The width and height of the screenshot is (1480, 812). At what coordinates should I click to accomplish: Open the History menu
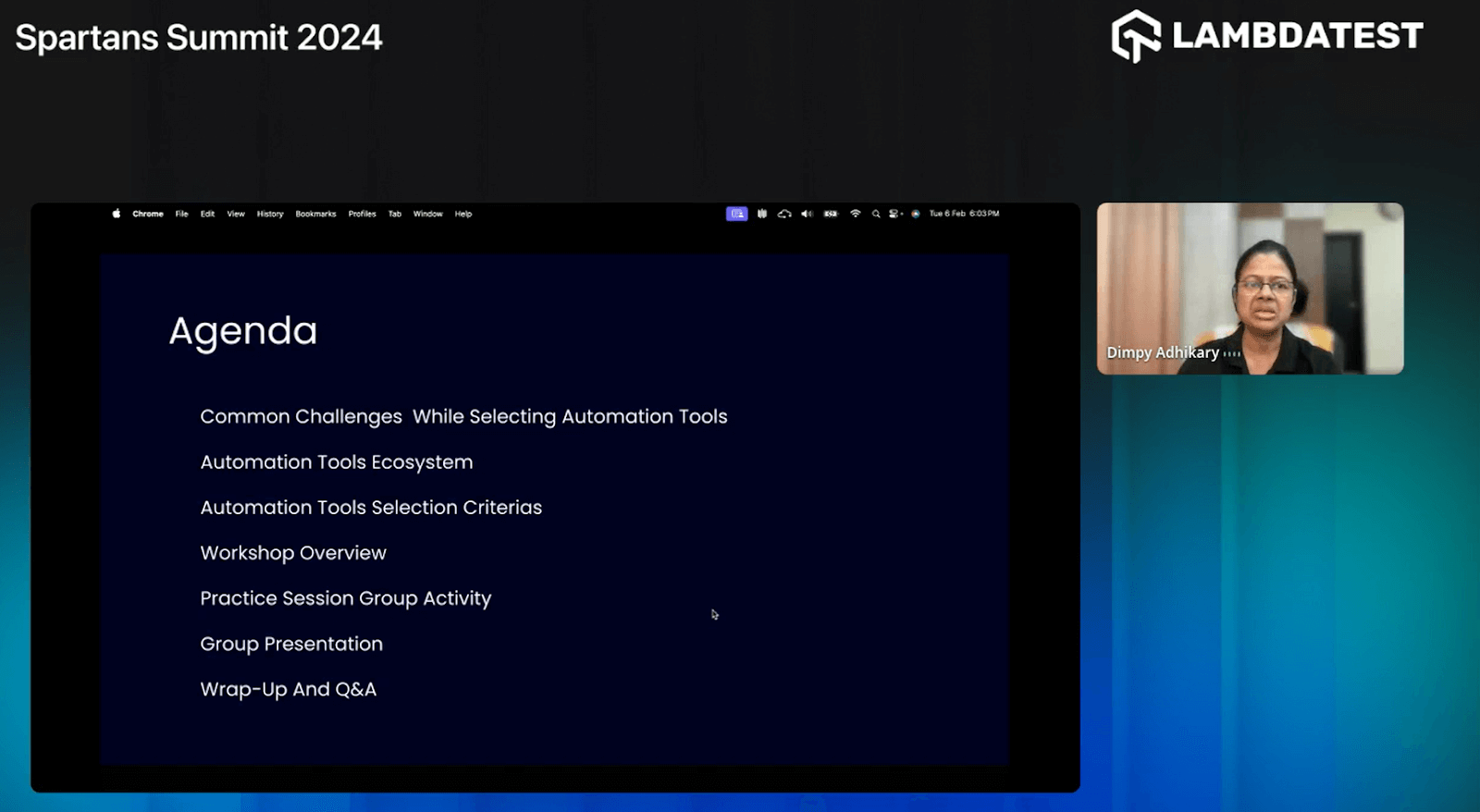[270, 214]
